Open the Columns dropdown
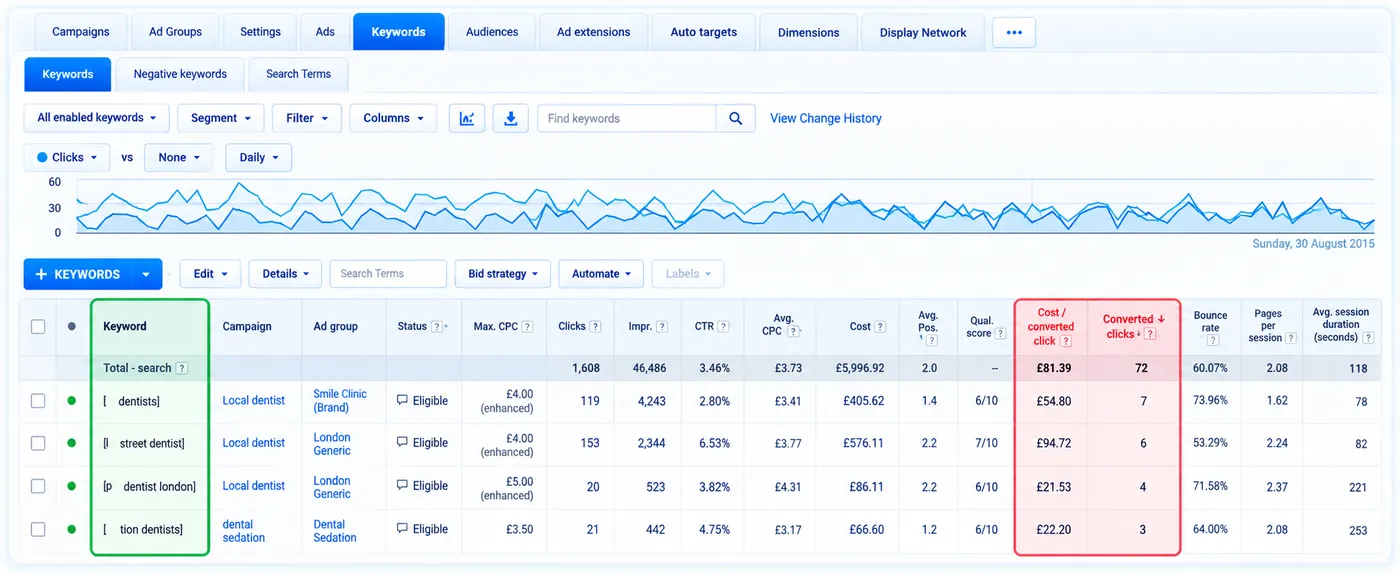The width and height of the screenshot is (1400, 573). tap(393, 118)
